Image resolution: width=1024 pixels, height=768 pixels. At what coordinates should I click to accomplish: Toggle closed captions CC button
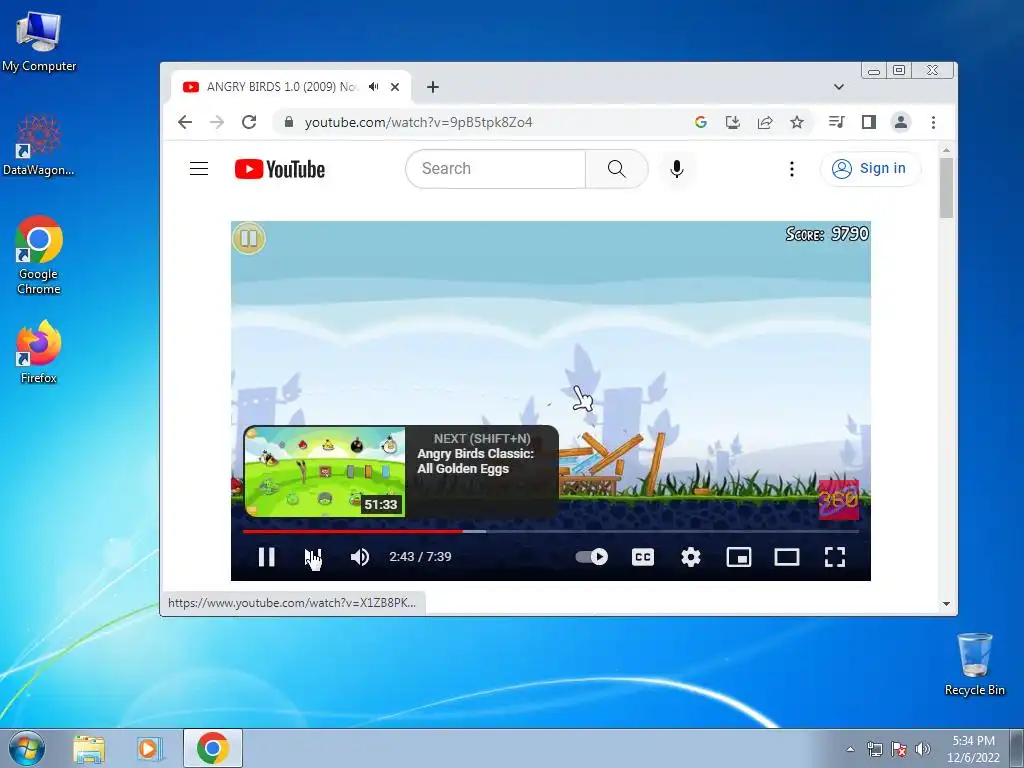[643, 556]
